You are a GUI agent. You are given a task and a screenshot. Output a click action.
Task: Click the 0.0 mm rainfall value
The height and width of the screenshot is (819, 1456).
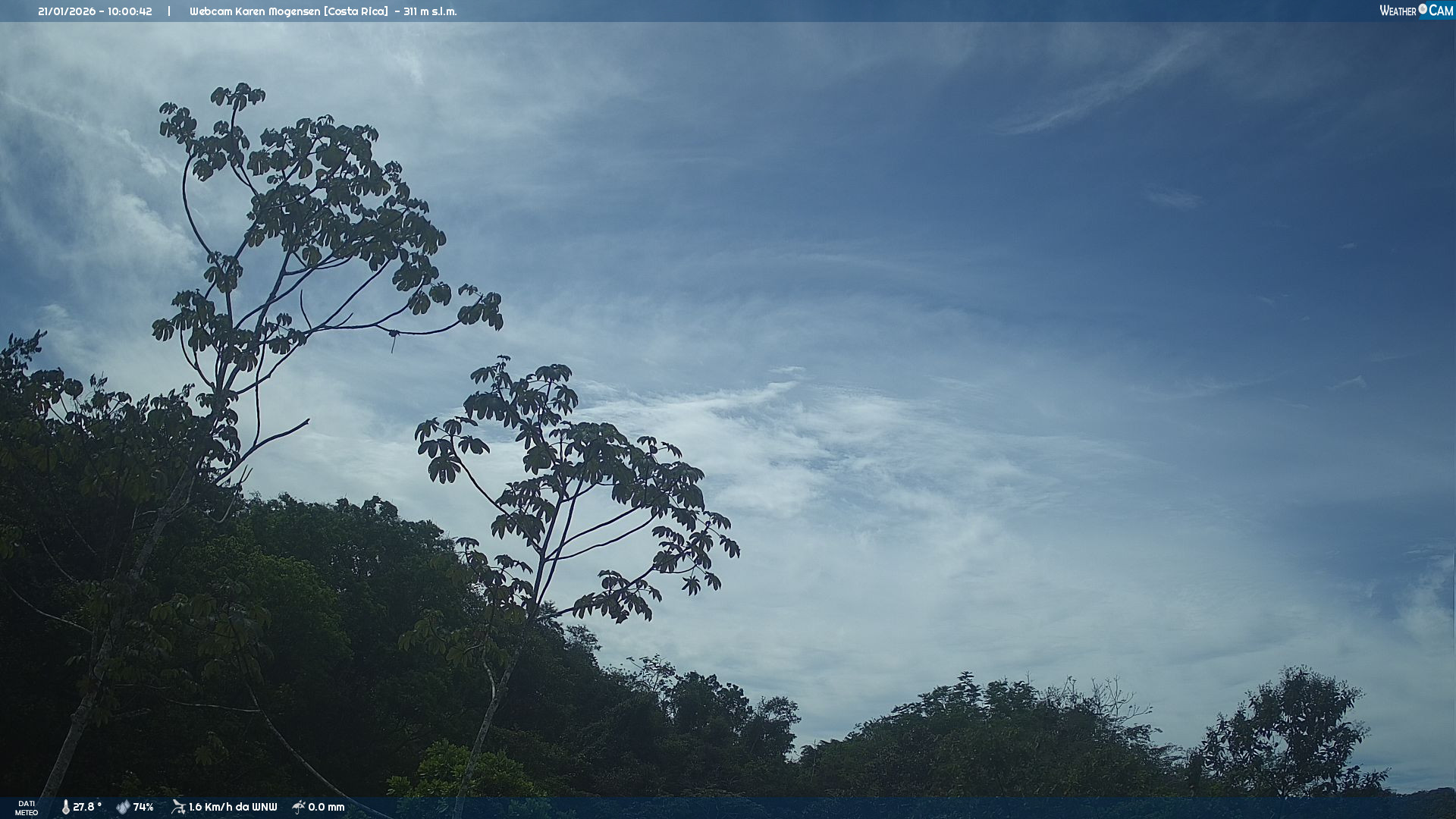tap(326, 807)
